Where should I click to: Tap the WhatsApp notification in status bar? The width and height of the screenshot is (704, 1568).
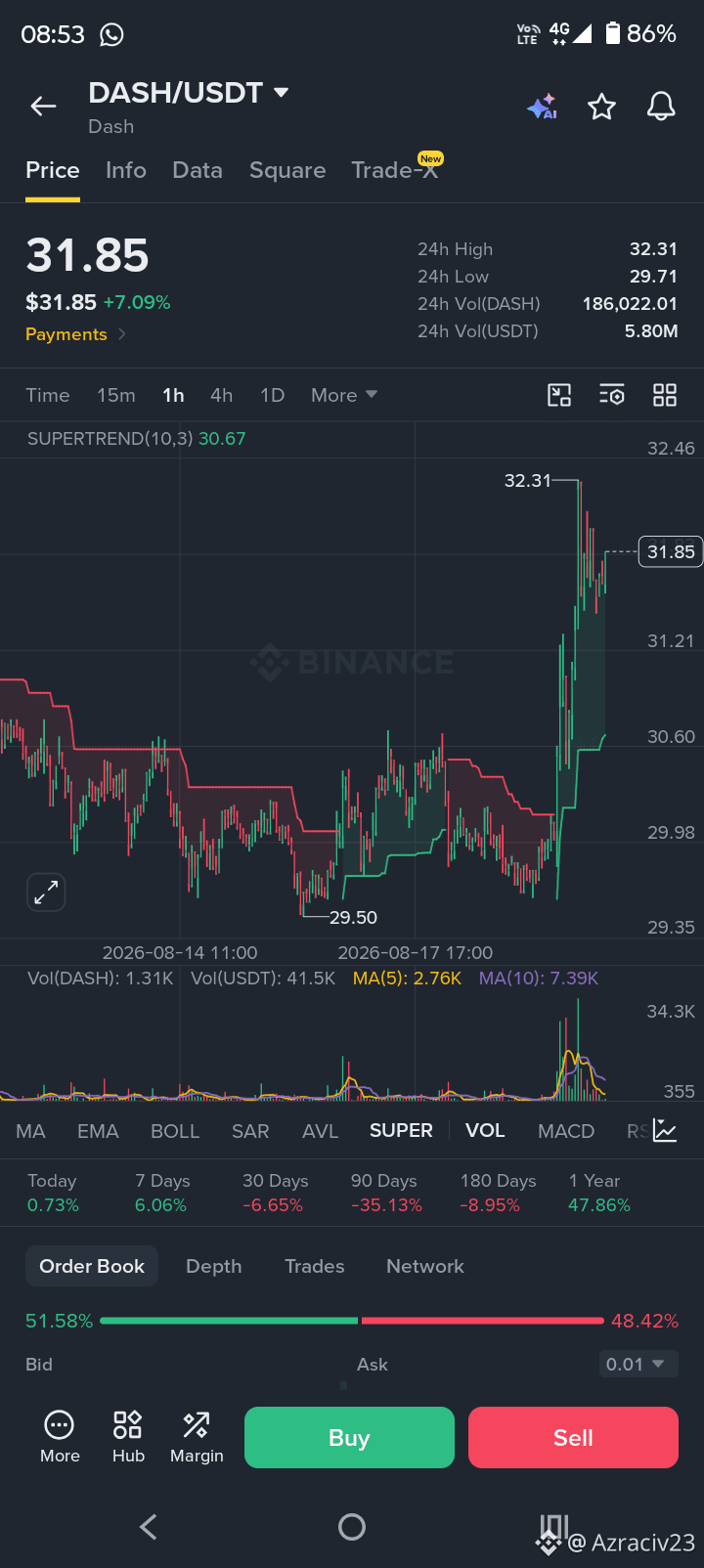112,34
